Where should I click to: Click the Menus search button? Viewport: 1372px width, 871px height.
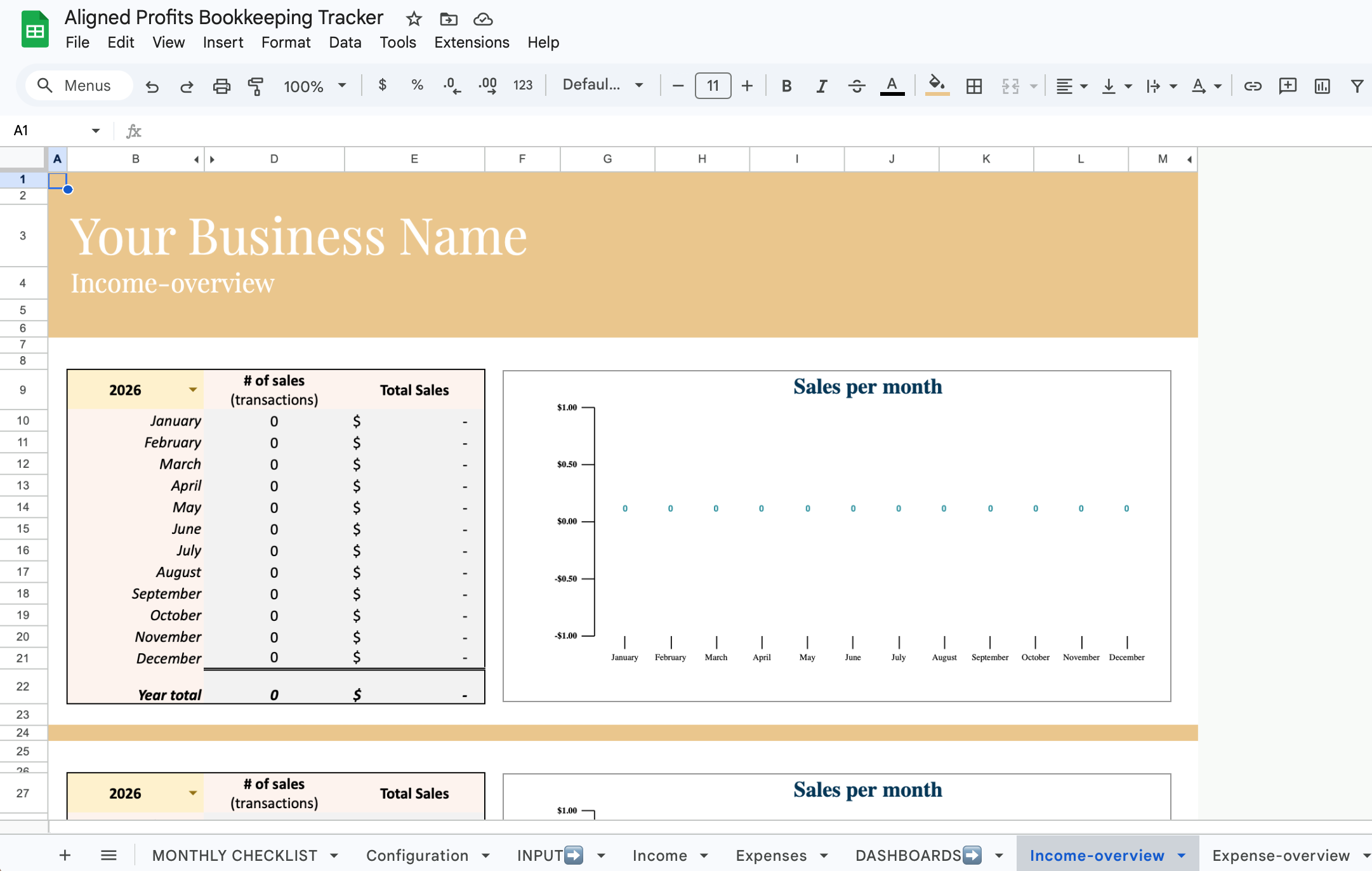(79, 86)
